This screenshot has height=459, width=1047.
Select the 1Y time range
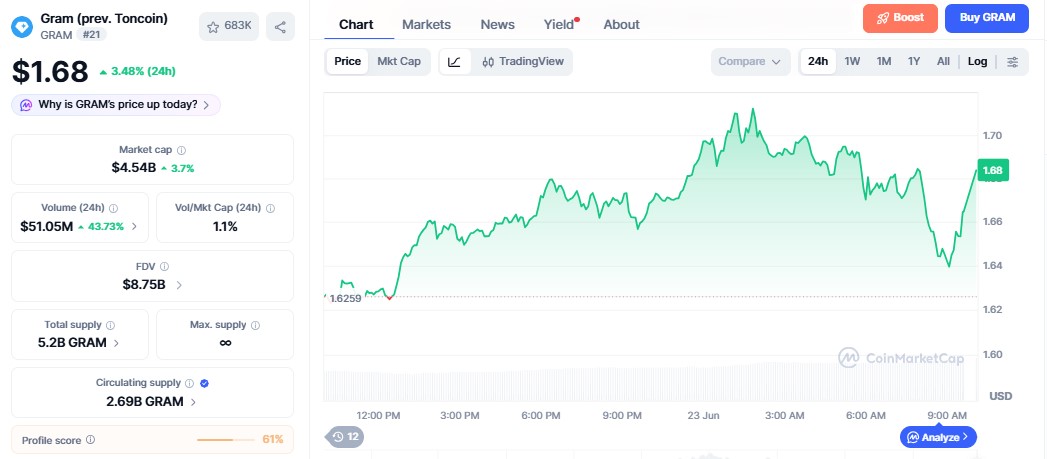pyautogui.click(x=914, y=61)
